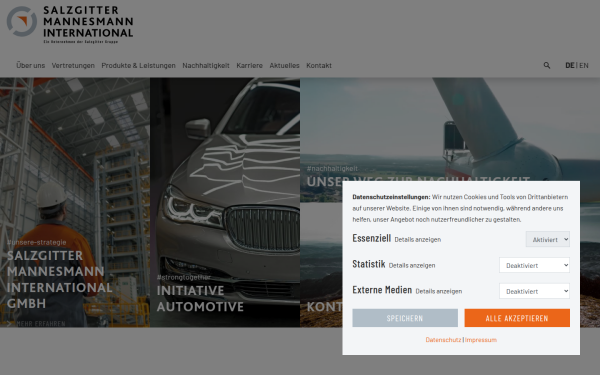Show details for Externe Medien
The width and height of the screenshot is (600, 375).
click(x=439, y=291)
